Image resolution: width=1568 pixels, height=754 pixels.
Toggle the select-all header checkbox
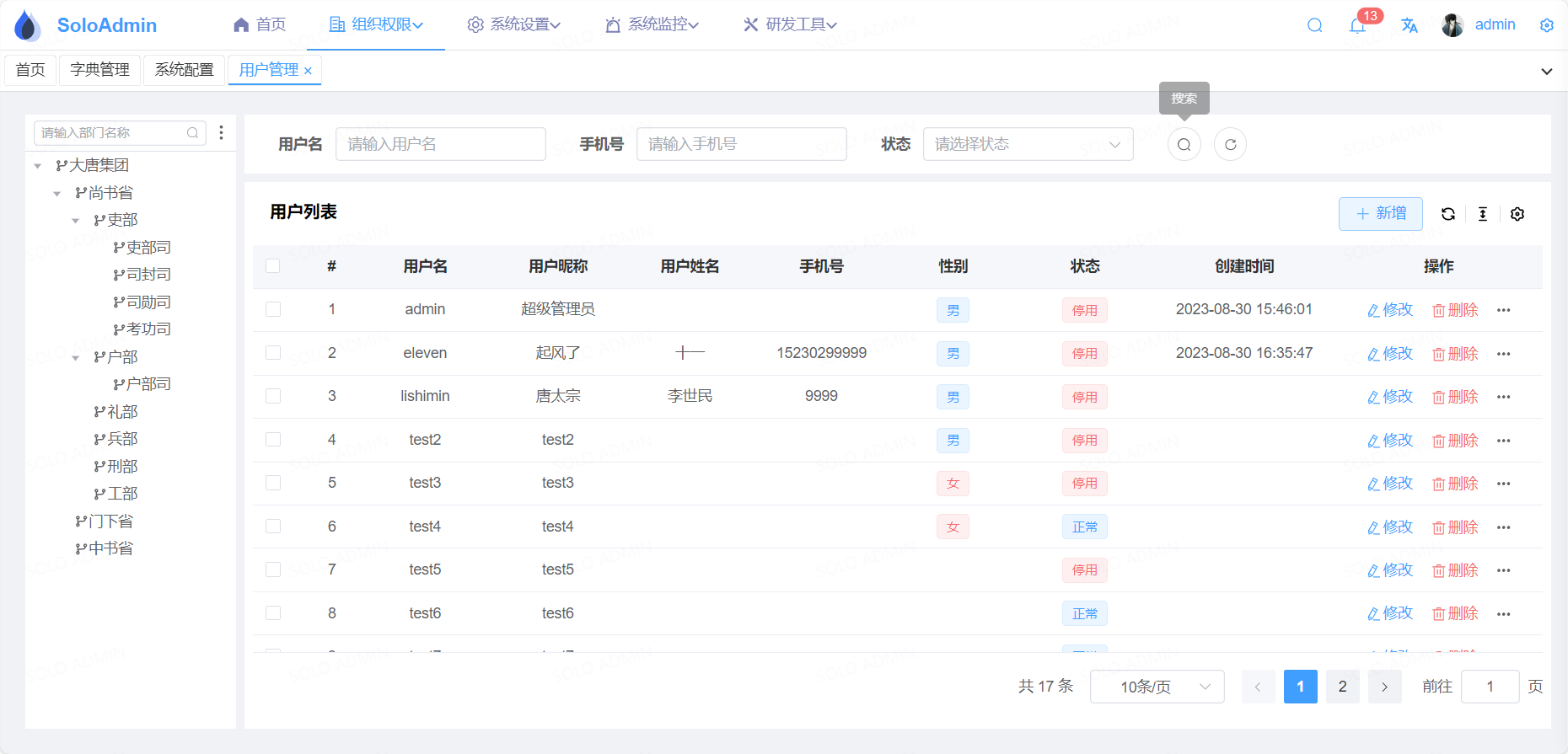pyautogui.click(x=273, y=266)
